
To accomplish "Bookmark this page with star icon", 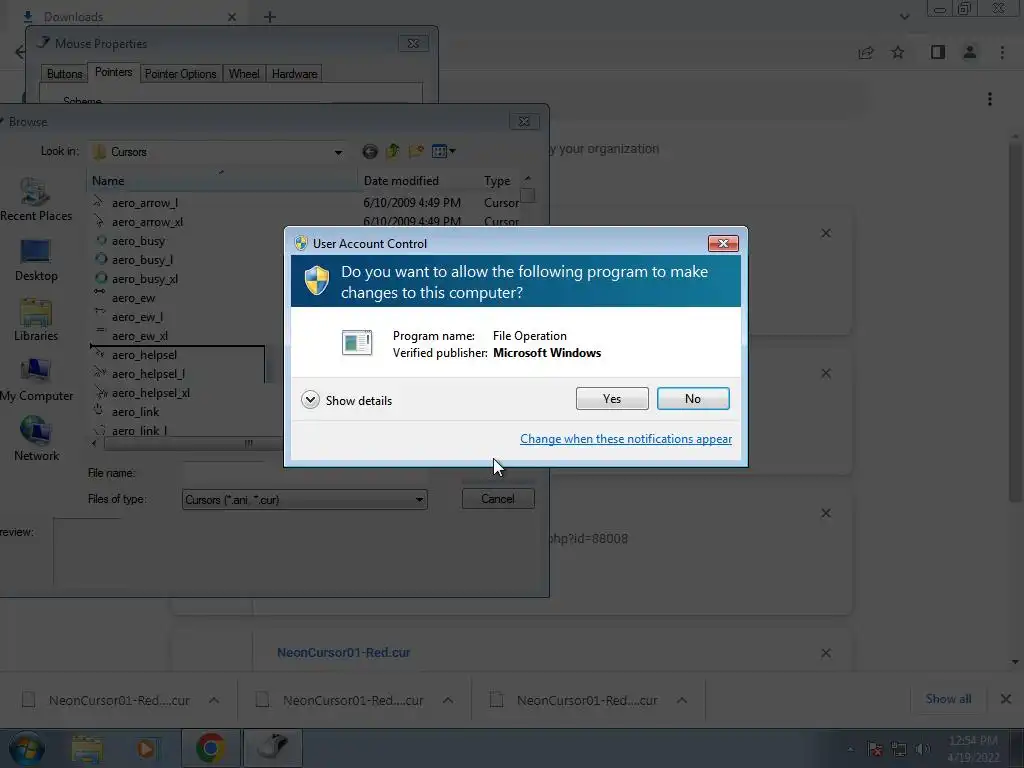I will 898,52.
